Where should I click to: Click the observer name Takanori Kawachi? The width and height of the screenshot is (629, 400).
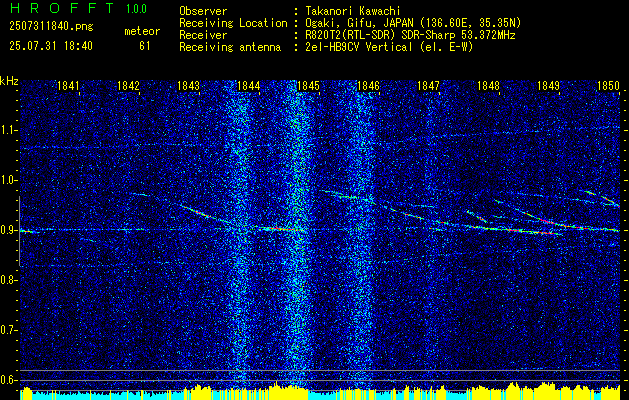353,11
